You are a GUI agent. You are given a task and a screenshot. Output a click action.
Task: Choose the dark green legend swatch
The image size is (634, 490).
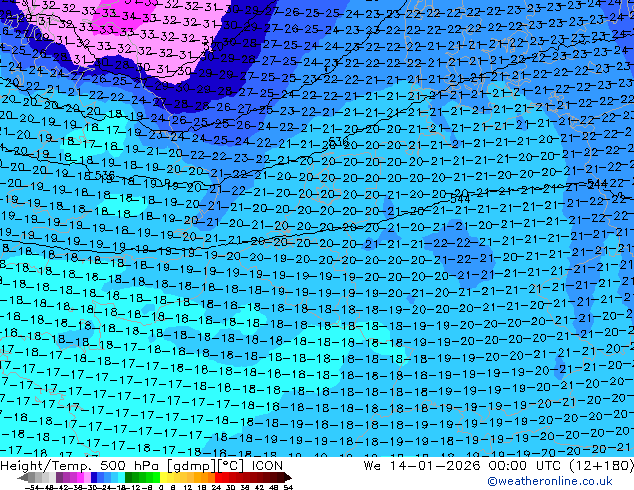click(x=129, y=478)
